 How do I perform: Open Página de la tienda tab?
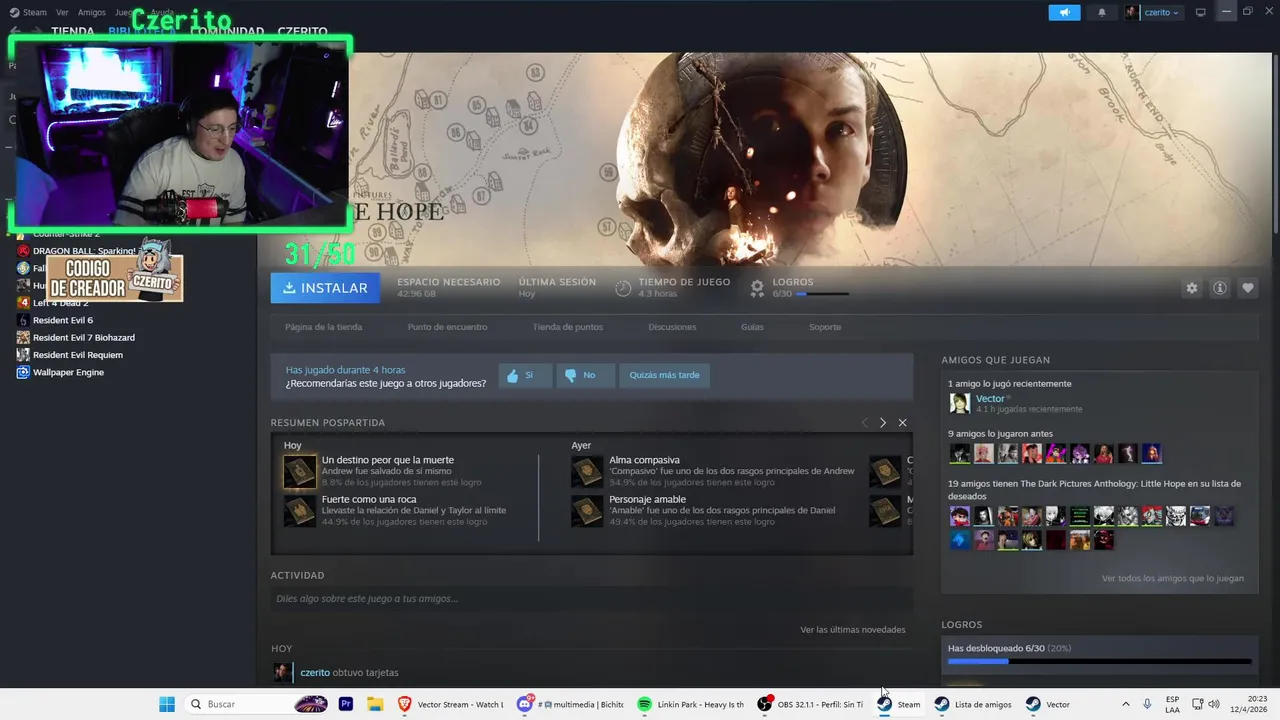pyautogui.click(x=323, y=327)
